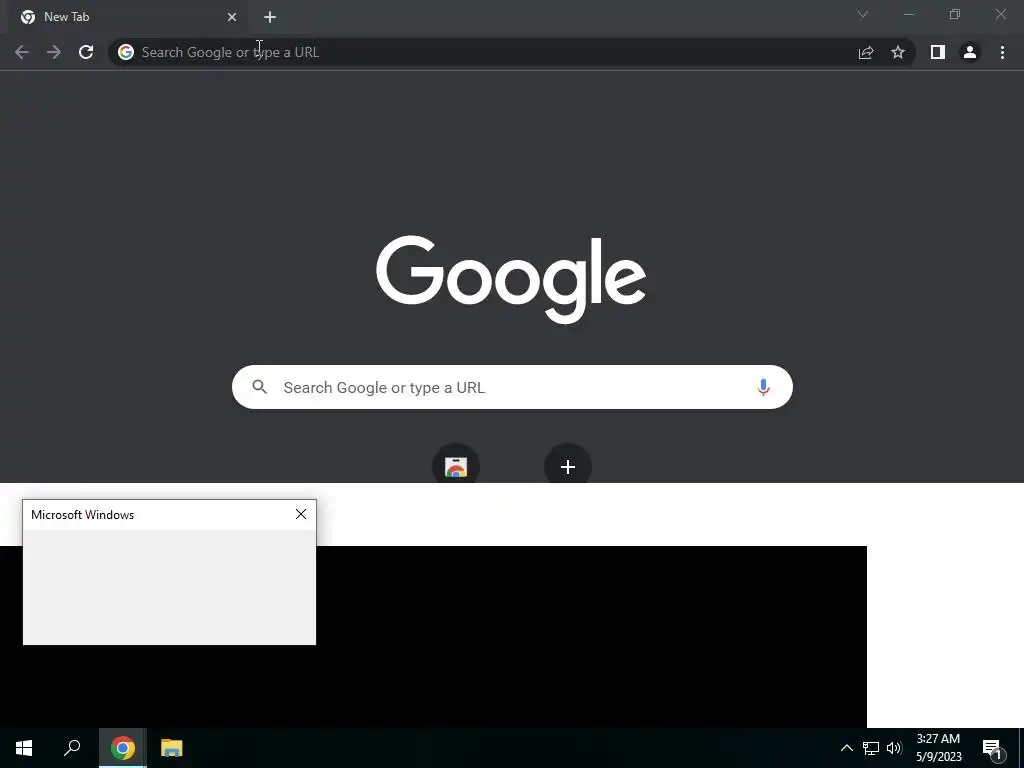1024x768 pixels.
Task: Click the Google search box
Action: [x=512, y=387]
